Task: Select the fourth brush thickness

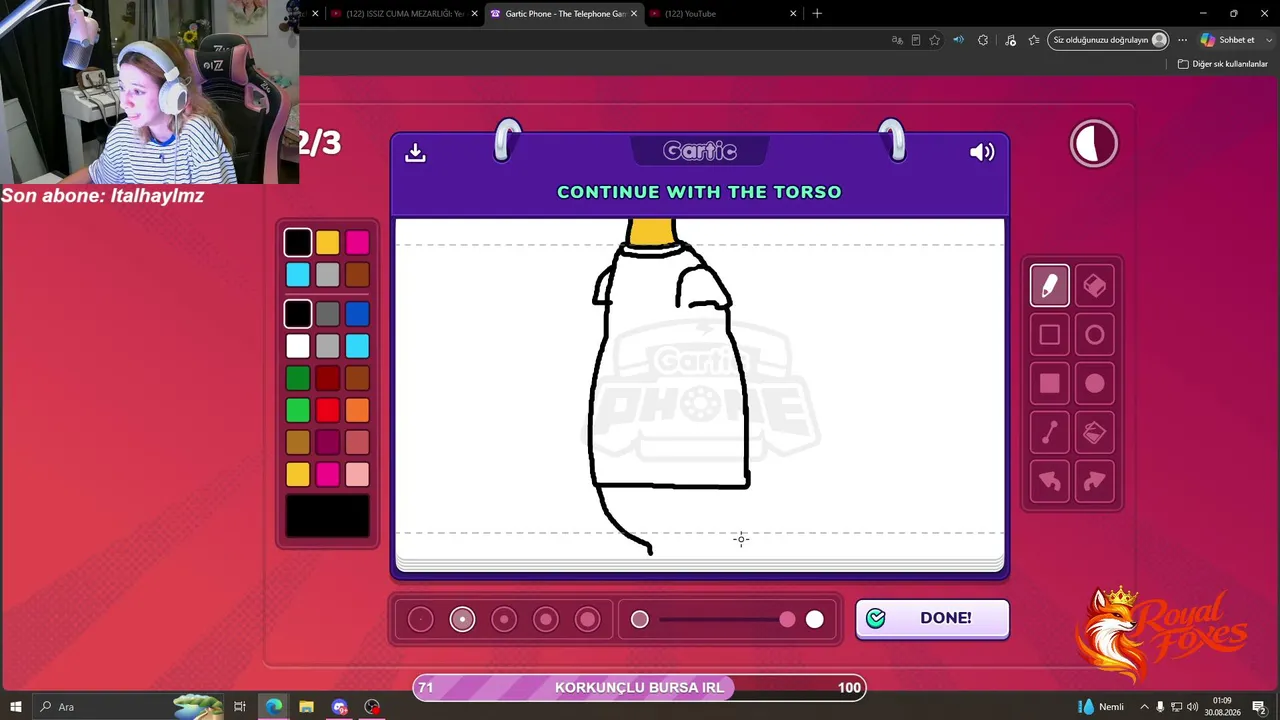Action: (546, 620)
